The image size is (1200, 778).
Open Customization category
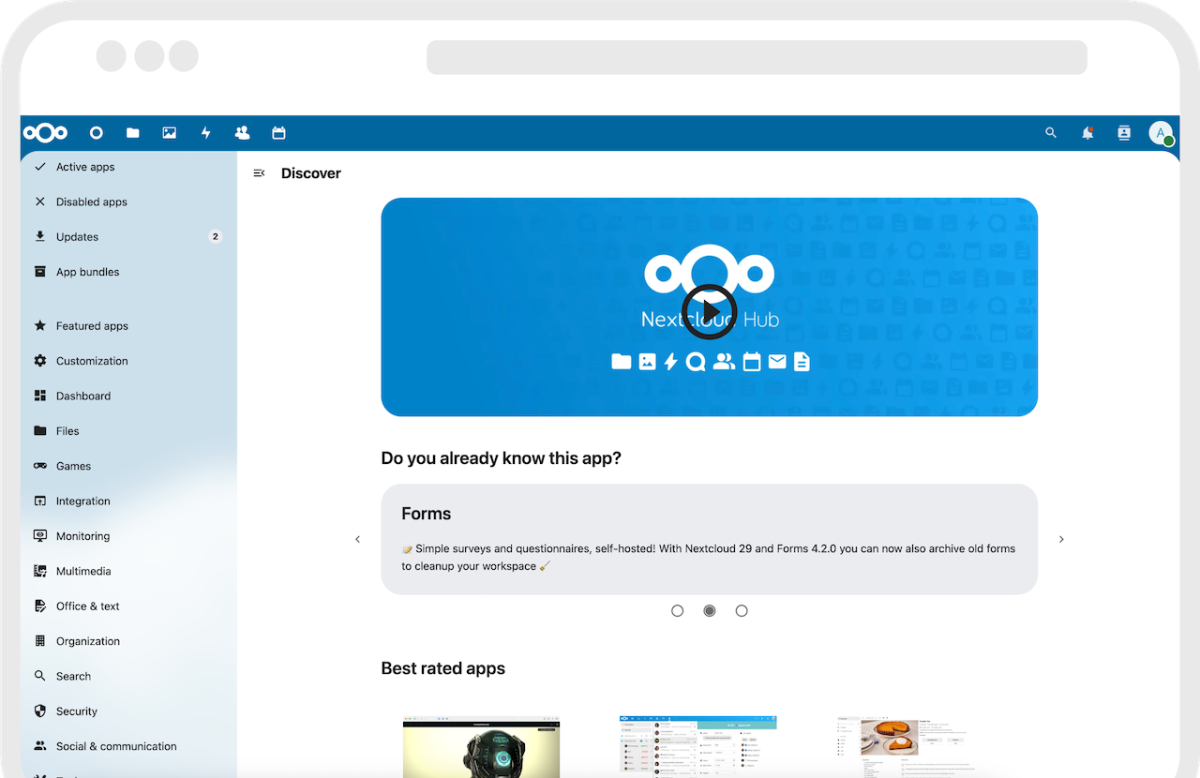[x=128, y=361]
